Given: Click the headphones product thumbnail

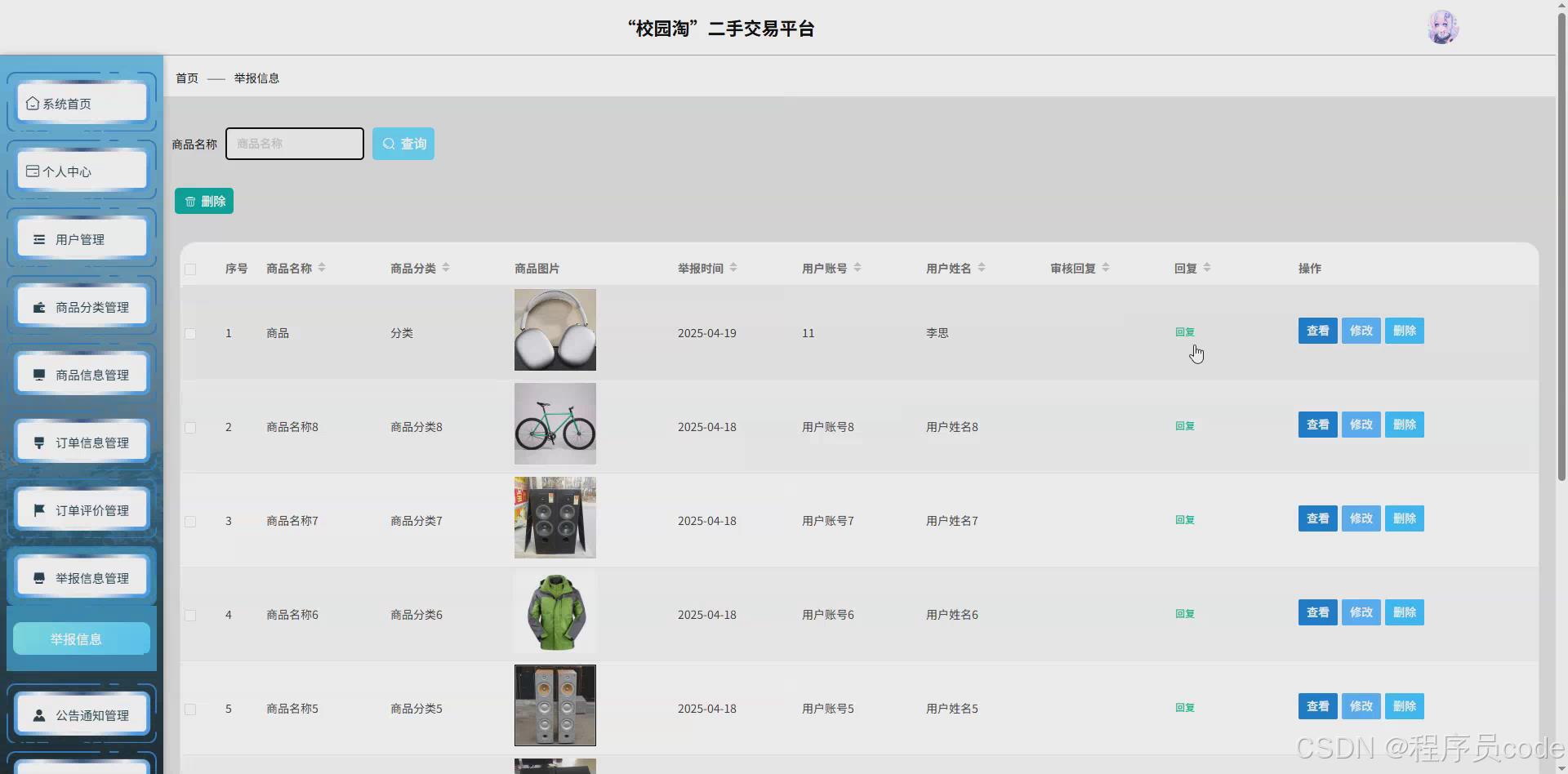Looking at the screenshot, I should (554, 329).
